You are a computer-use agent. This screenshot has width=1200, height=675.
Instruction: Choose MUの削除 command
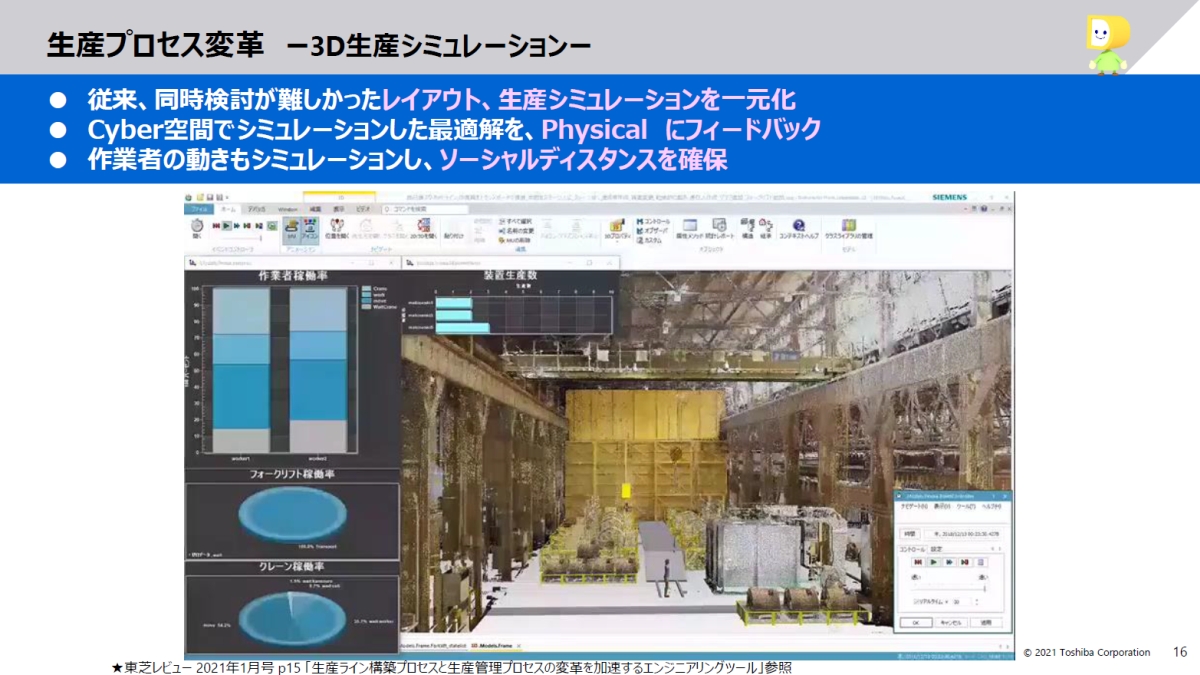click(513, 240)
